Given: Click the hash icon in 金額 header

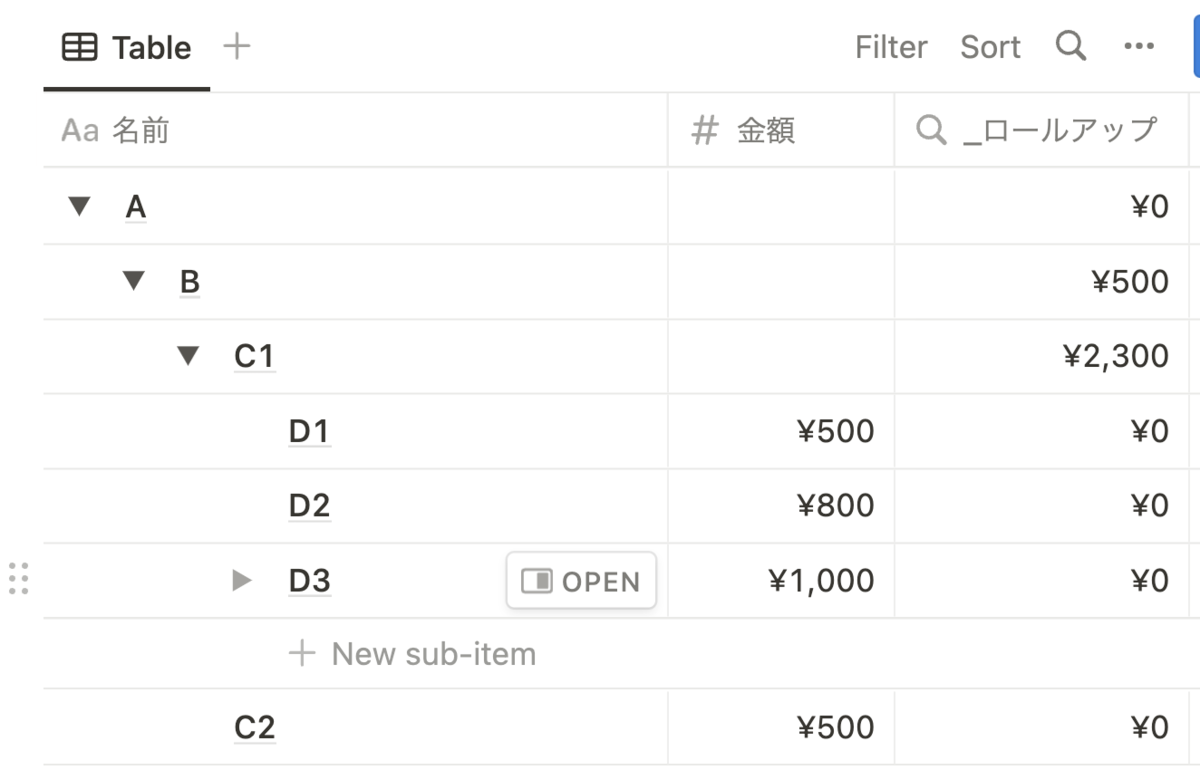Looking at the screenshot, I should click(706, 130).
